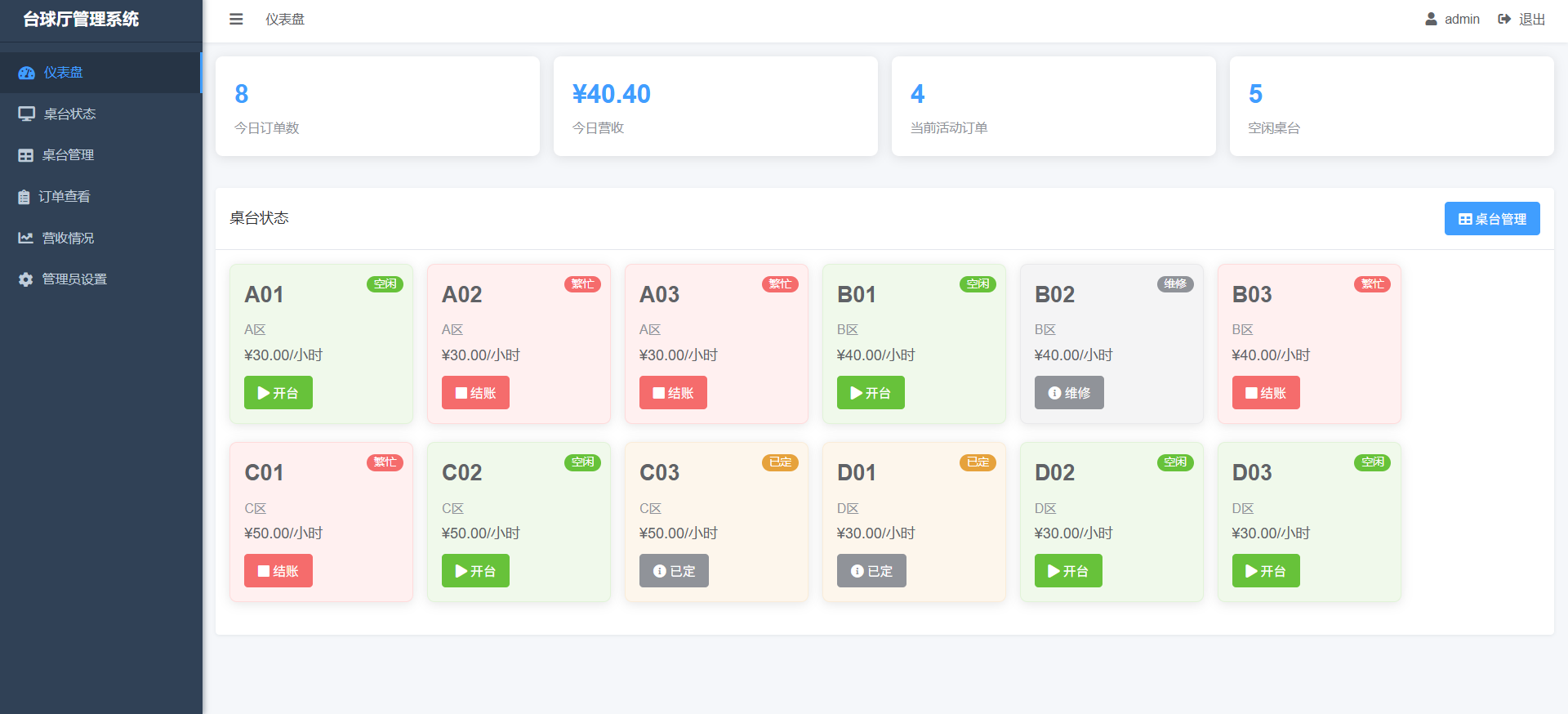This screenshot has height=714, width=1568.
Task: Click the clipboard icon for 订单查看
Action: pos(24,197)
